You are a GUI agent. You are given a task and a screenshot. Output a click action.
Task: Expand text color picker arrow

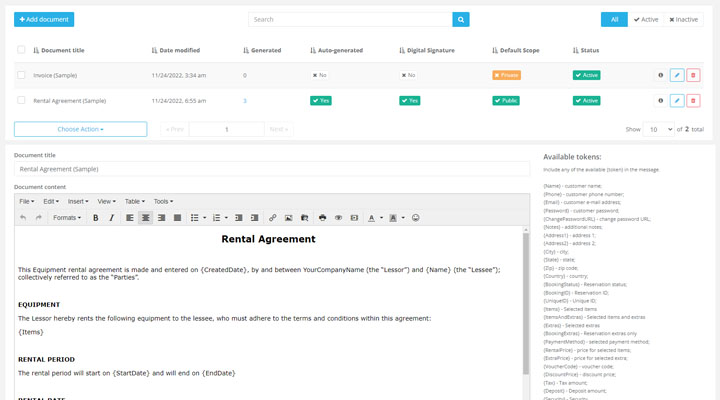381,218
